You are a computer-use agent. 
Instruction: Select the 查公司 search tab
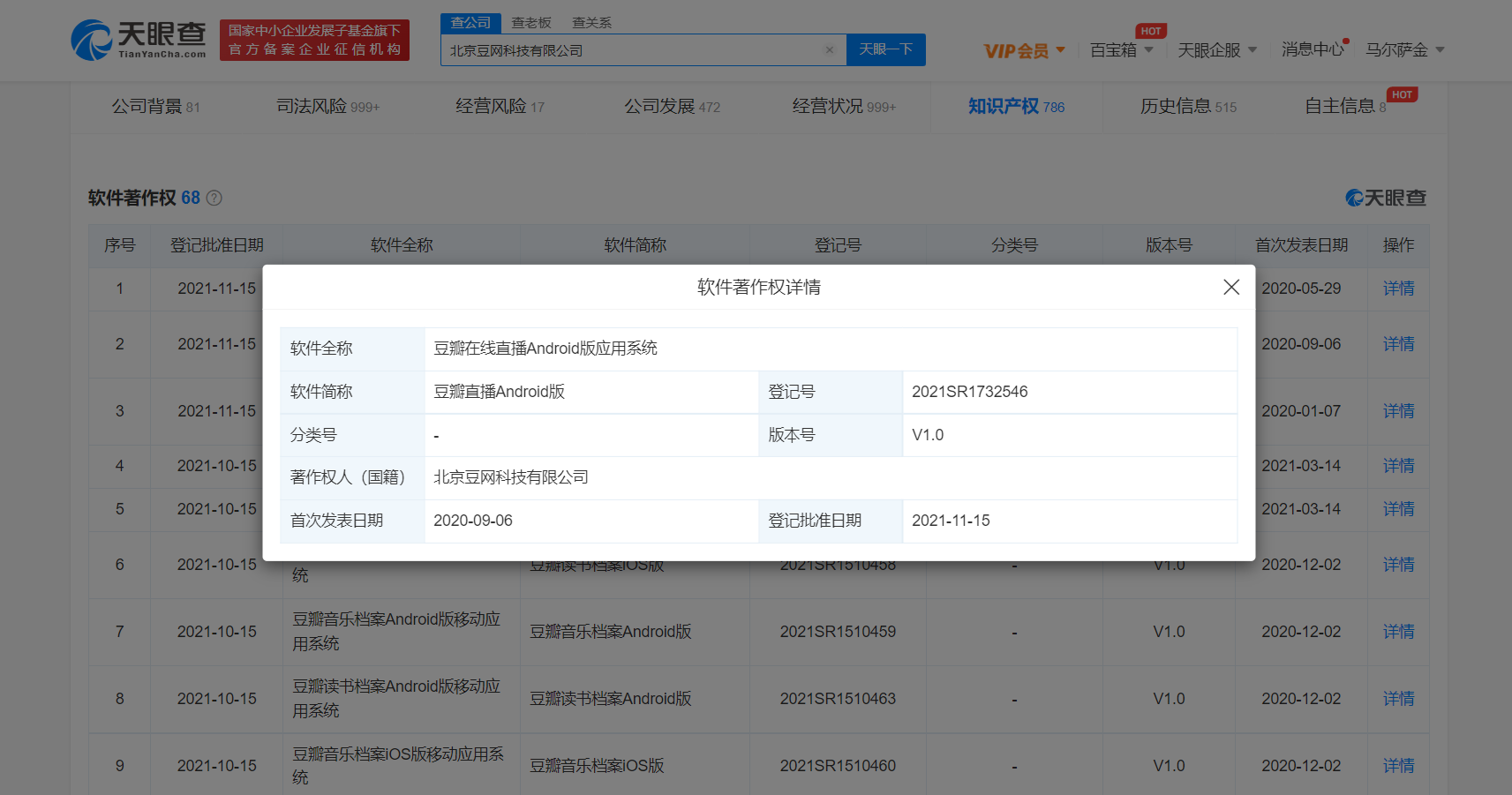click(x=470, y=23)
